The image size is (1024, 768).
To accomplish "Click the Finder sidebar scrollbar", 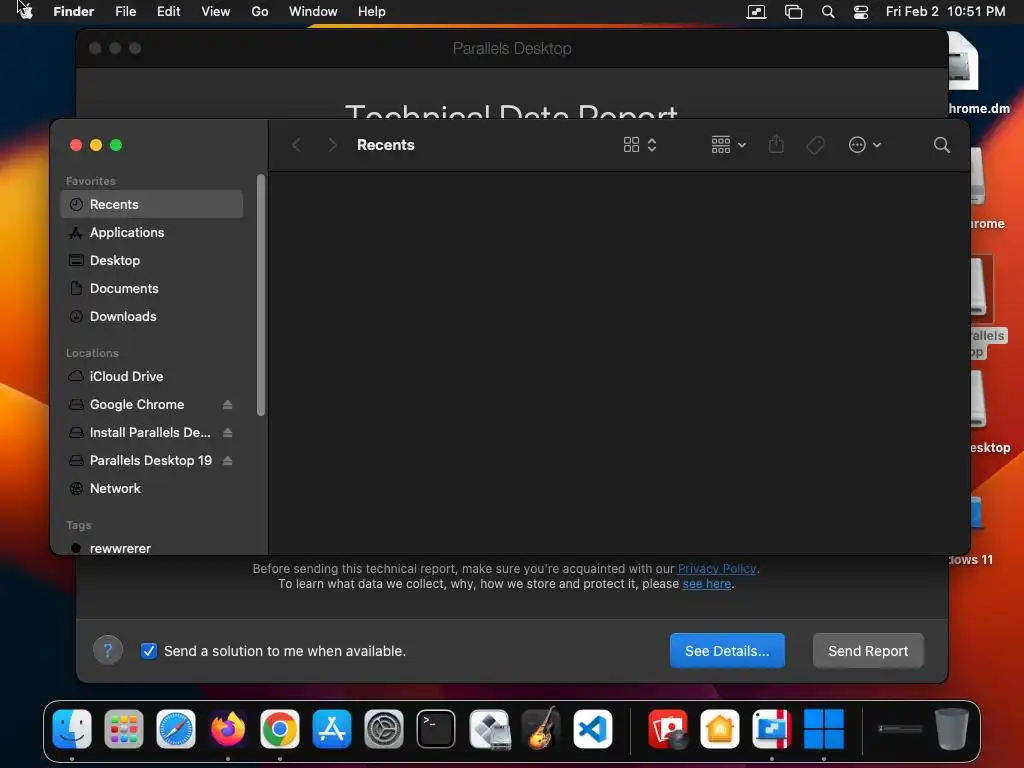I will coord(261,295).
